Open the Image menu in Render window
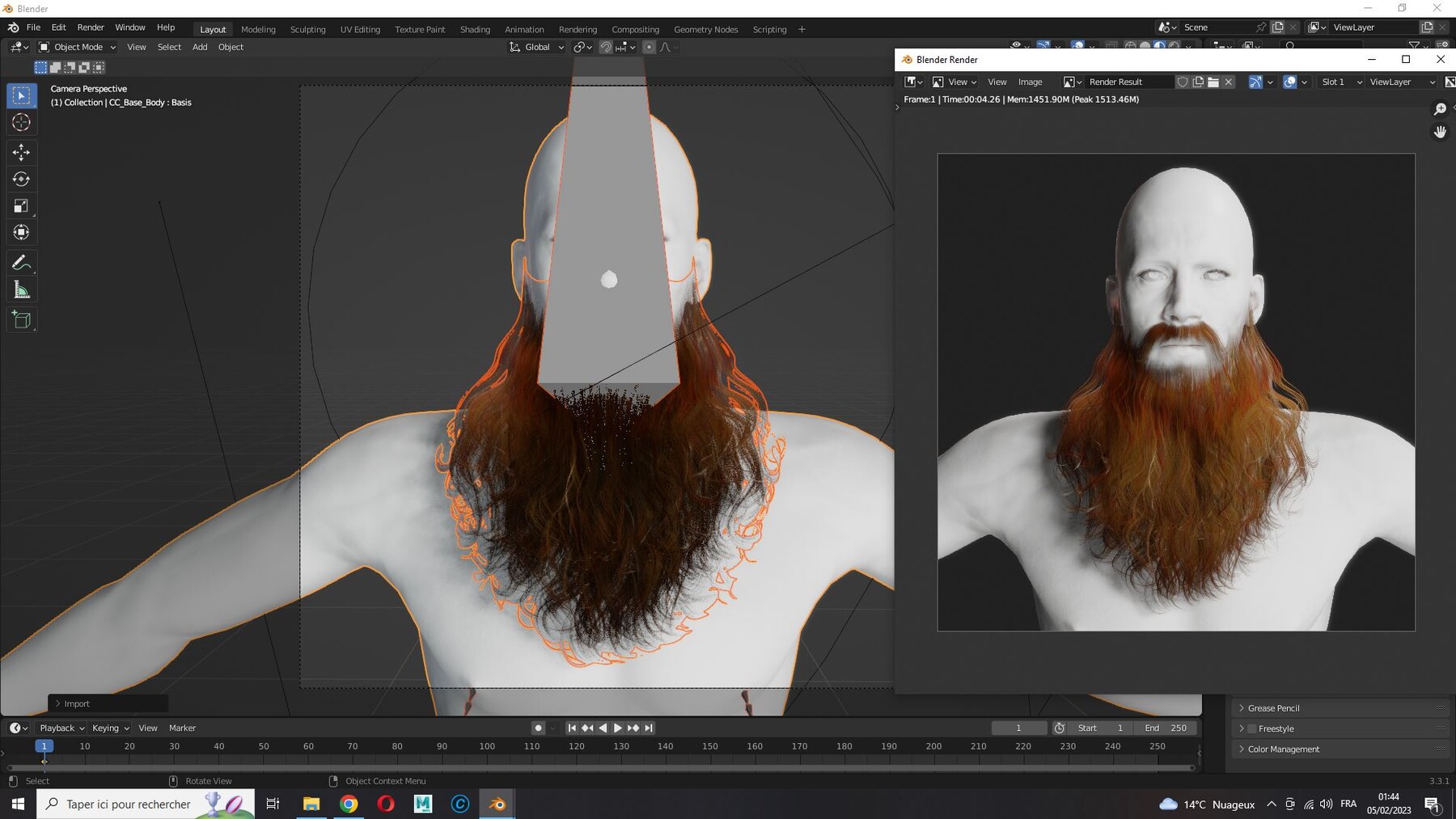 click(x=1030, y=82)
